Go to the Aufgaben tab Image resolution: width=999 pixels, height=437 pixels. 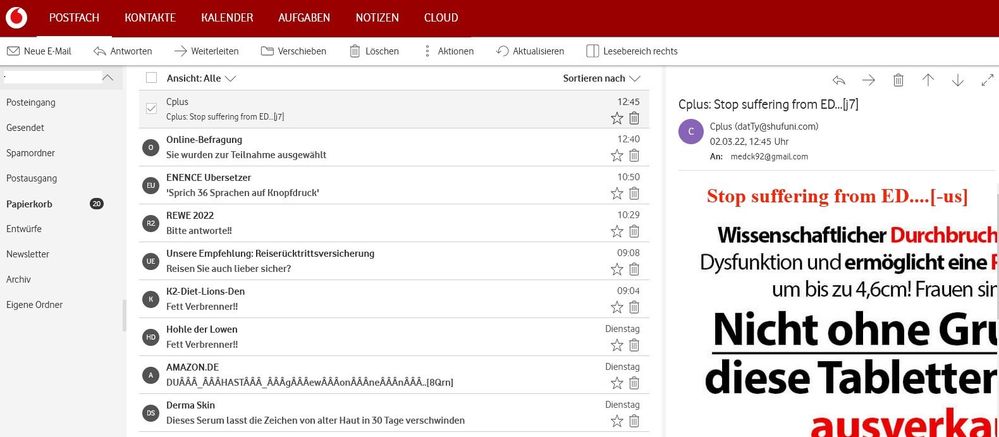pos(304,18)
